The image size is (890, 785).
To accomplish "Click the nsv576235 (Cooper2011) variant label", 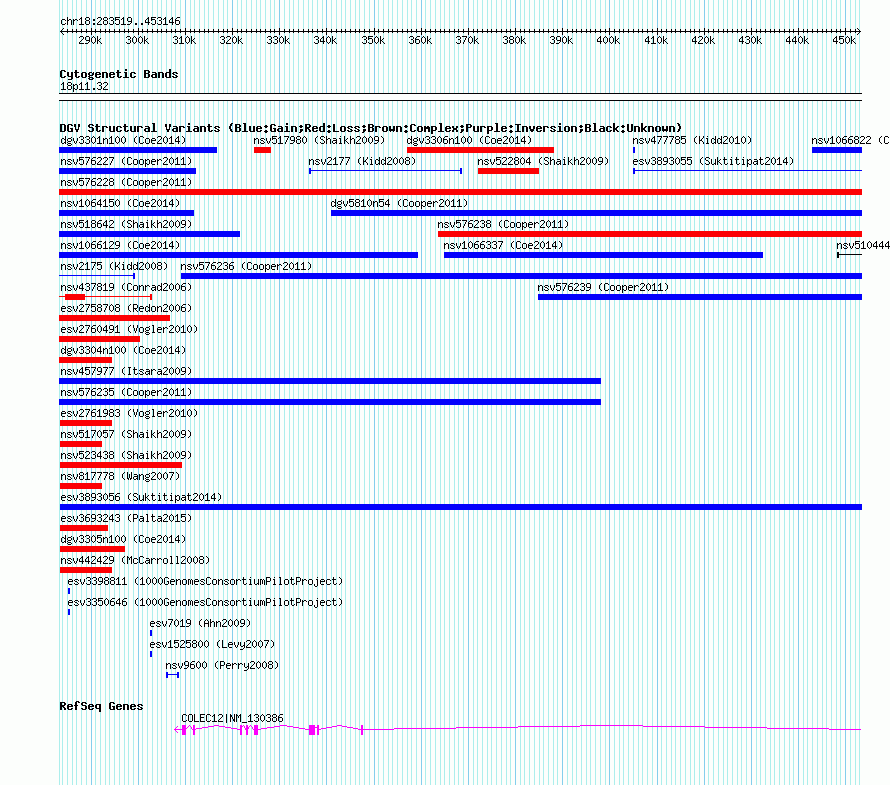I will [x=127, y=392].
